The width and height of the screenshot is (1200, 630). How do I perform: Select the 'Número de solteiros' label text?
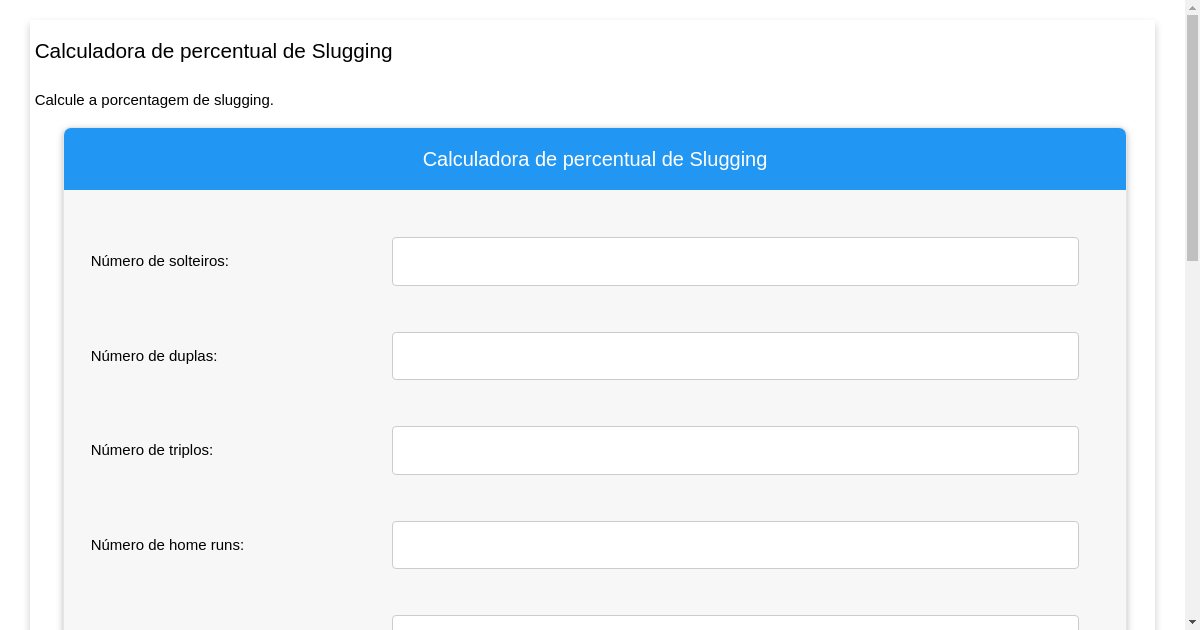point(159,261)
